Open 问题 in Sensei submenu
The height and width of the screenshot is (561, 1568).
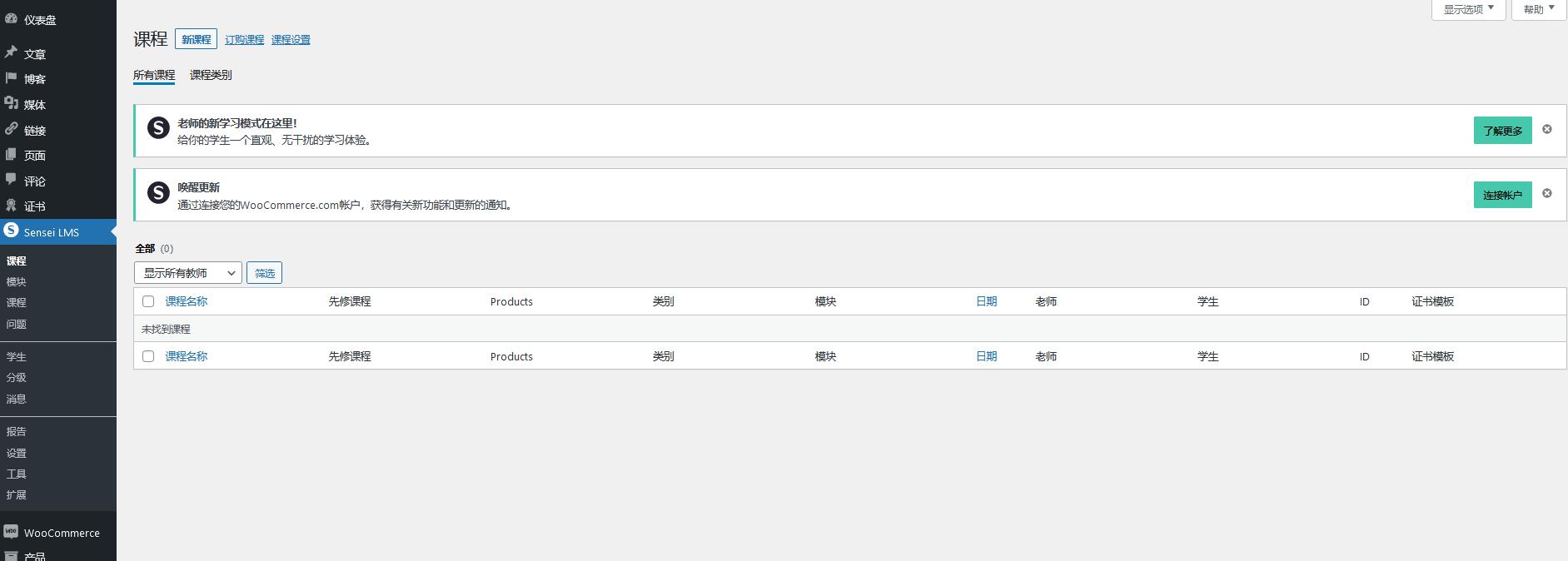(17, 324)
